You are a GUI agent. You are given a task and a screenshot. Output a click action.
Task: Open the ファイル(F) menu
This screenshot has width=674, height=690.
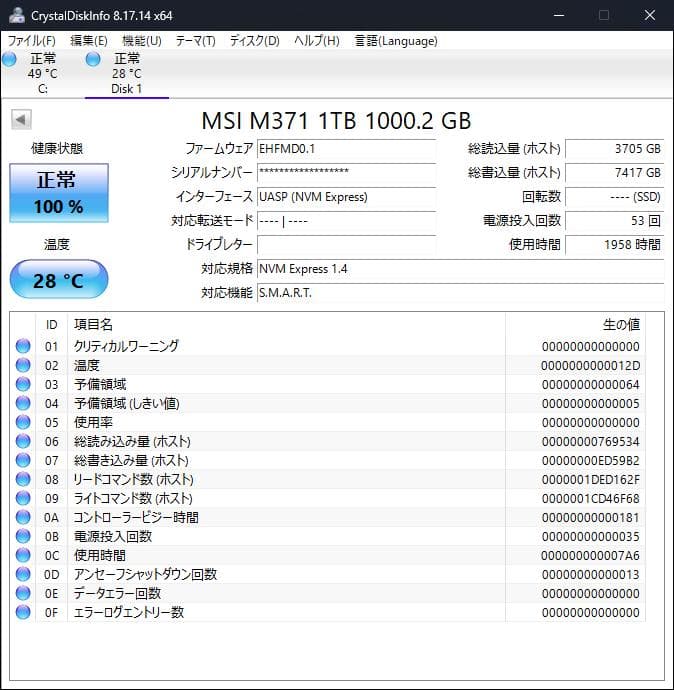[x=32, y=41]
